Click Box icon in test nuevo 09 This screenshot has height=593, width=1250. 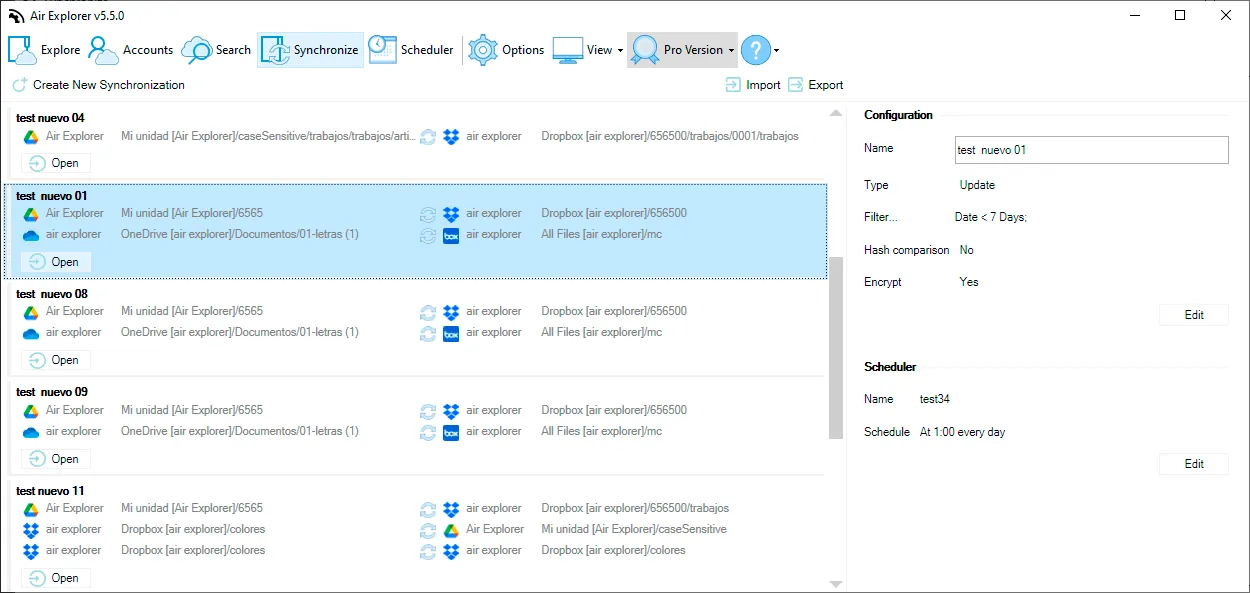(x=451, y=432)
